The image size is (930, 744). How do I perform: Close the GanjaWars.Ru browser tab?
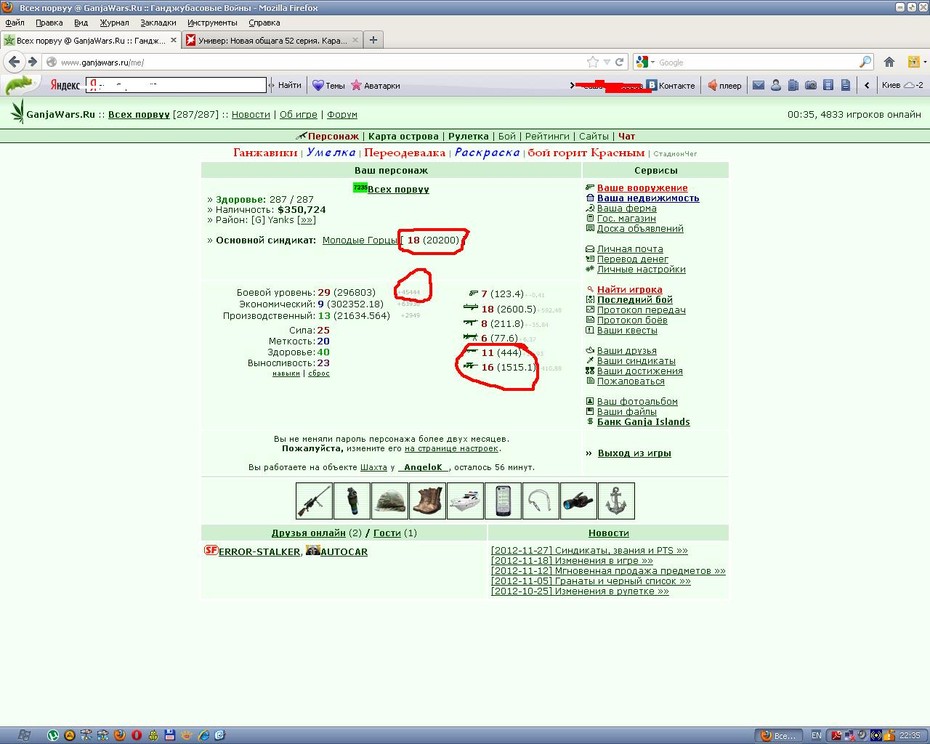coord(173,40)
